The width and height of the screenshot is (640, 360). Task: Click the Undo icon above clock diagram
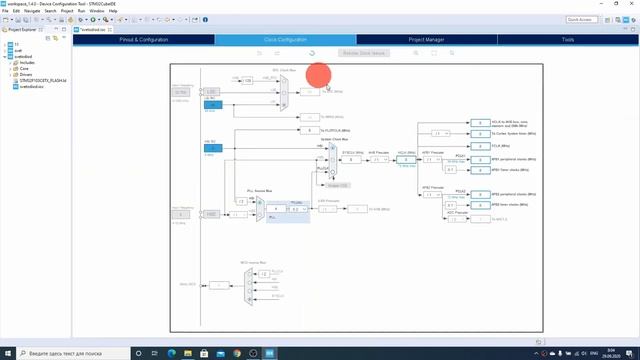tap(259, 53)
